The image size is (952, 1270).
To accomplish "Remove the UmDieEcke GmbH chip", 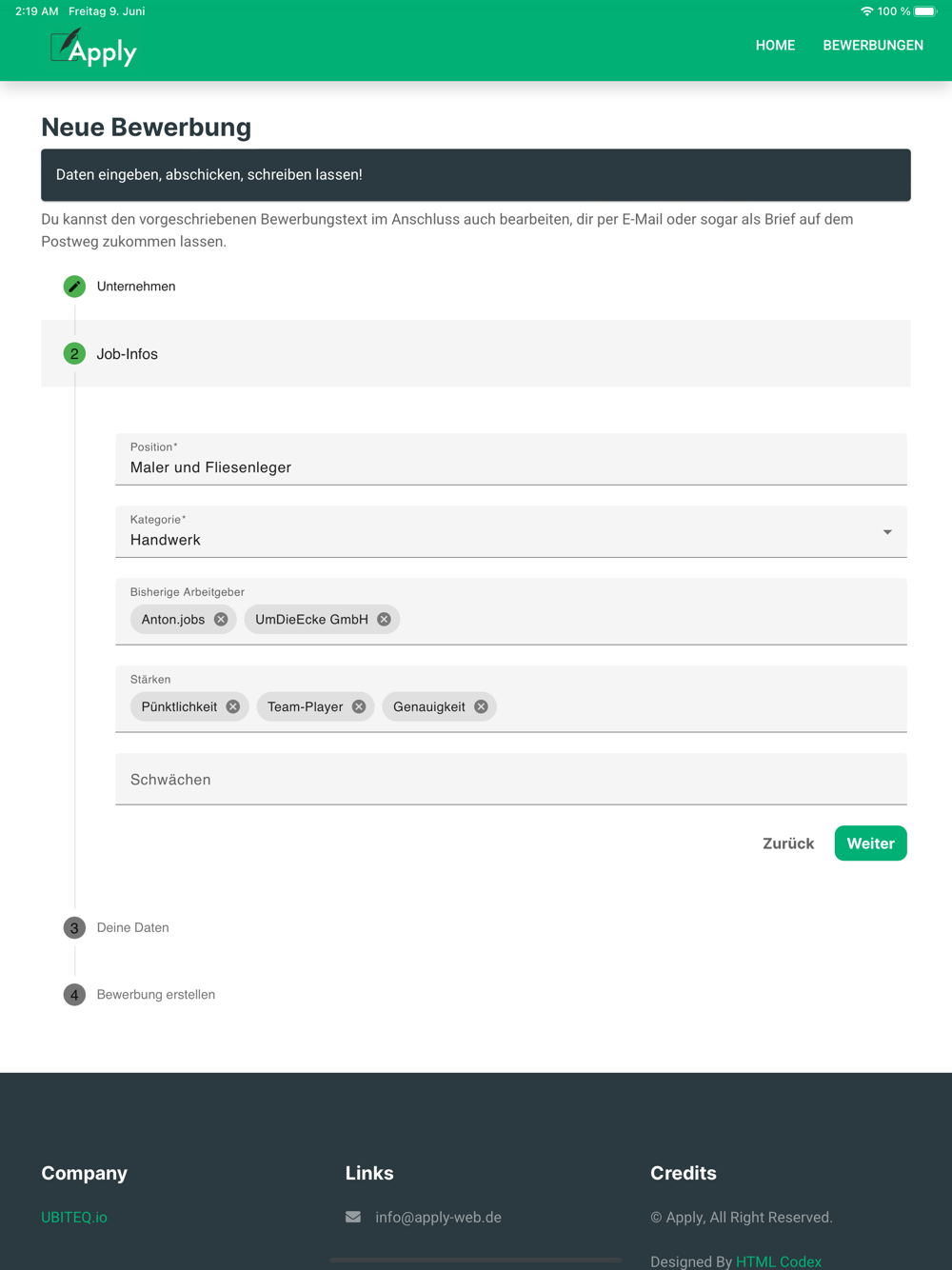I will point(384,619).
